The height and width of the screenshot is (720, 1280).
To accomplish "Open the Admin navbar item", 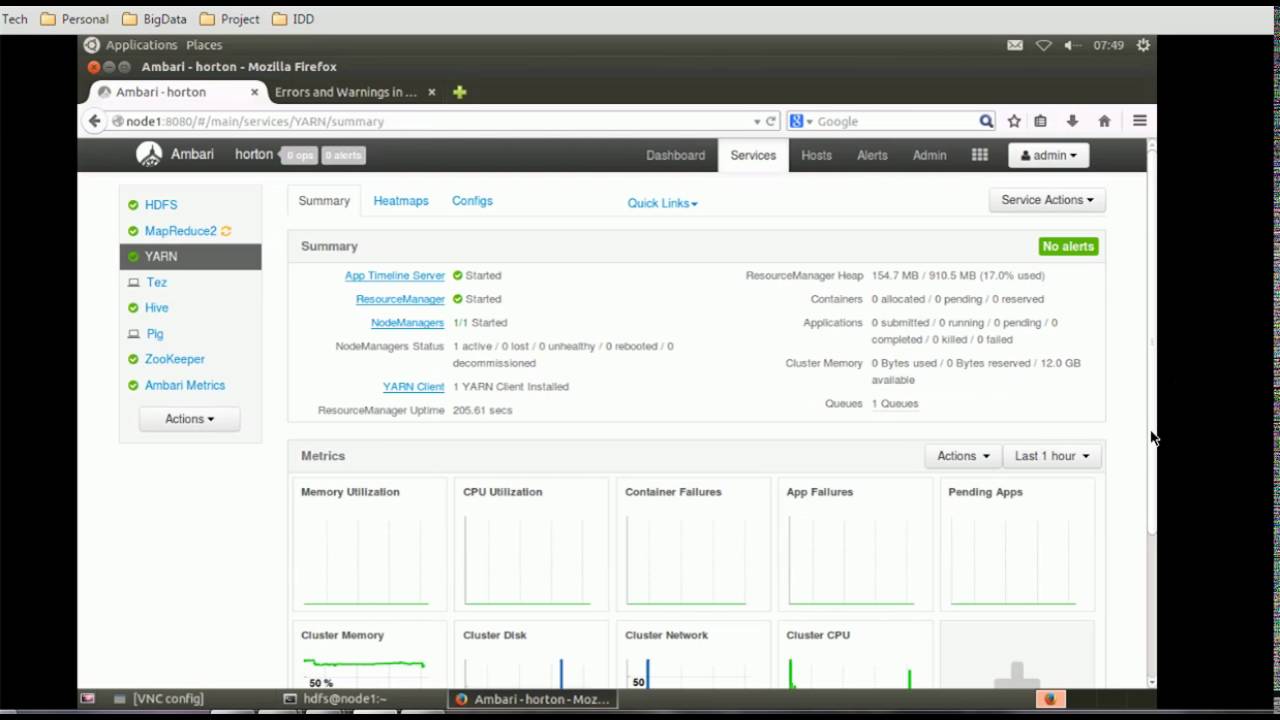I will [x=929, y=155].
